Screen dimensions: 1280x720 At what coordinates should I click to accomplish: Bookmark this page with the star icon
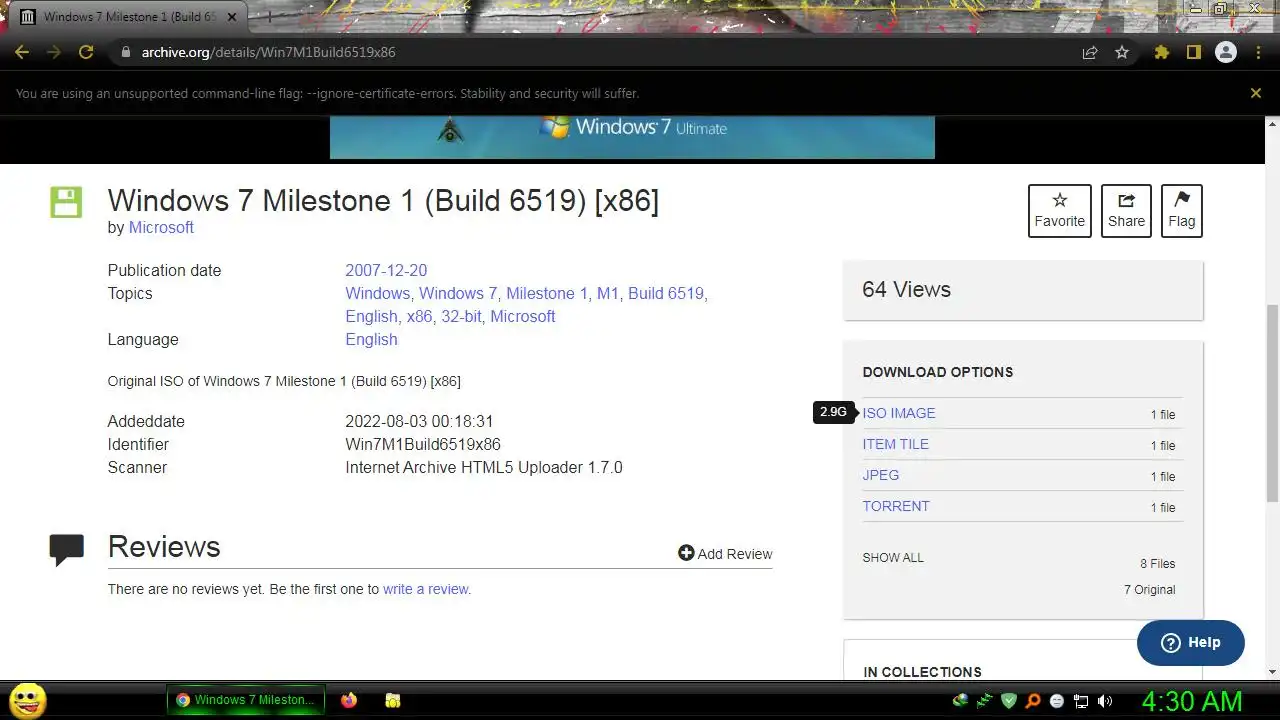point(1122,52)
